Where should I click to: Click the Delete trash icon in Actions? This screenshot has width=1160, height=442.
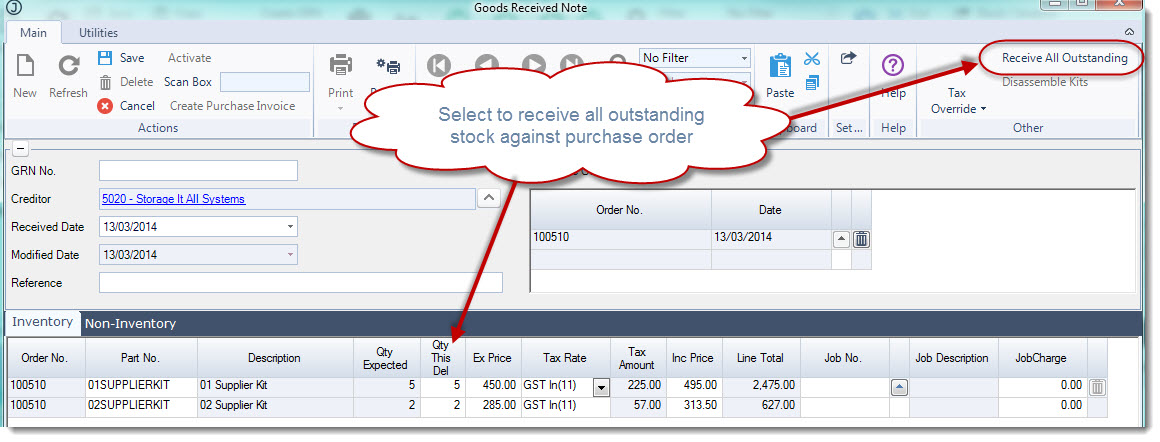[x=105, y=82]
